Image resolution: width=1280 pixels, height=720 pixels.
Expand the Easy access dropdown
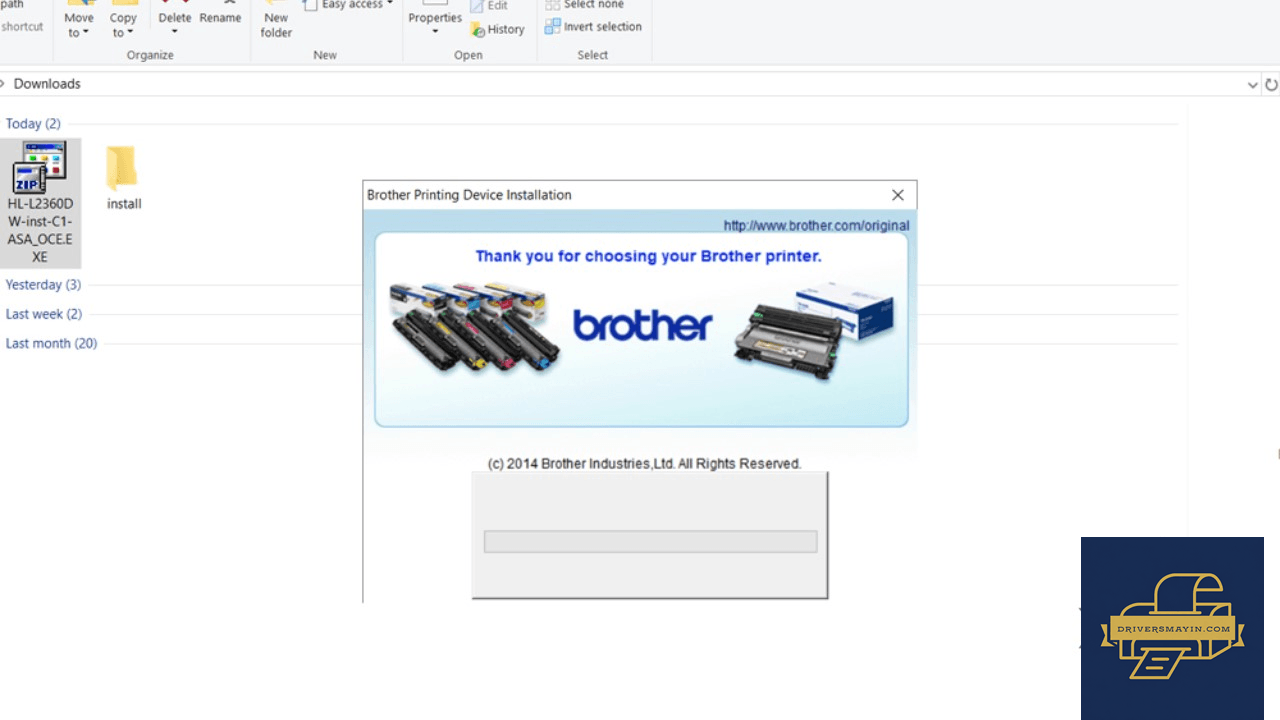click(349, 5)
